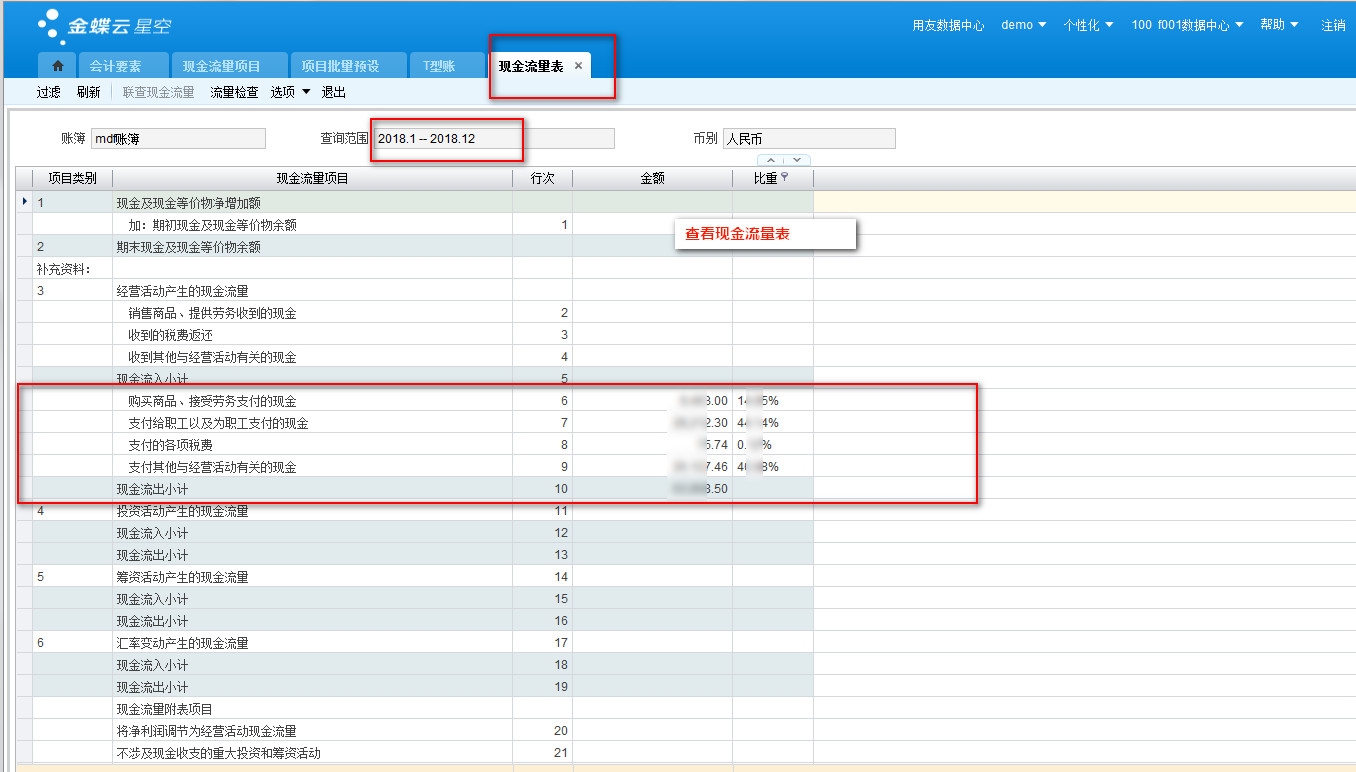Screen dimensions: 1356x772
Task: Switch to the 现金流量项目 tab
Action: click(x=221, y=66)
